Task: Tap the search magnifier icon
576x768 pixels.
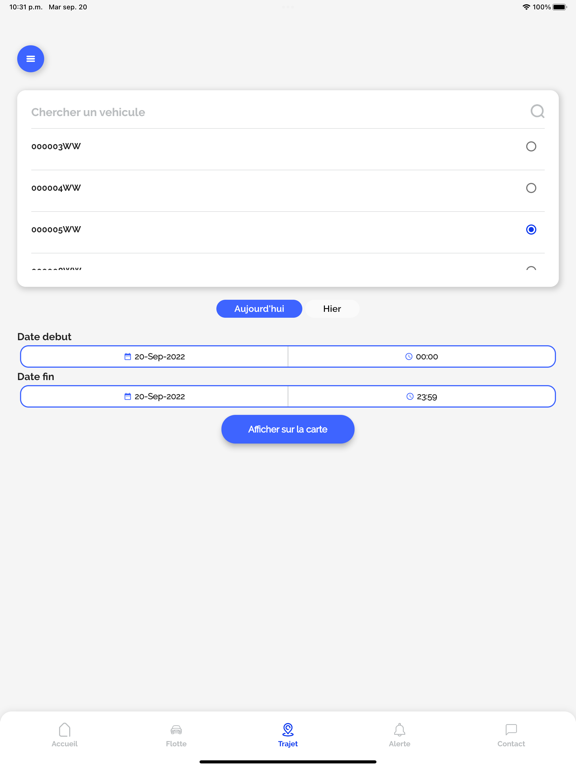Action: [537, 111]
